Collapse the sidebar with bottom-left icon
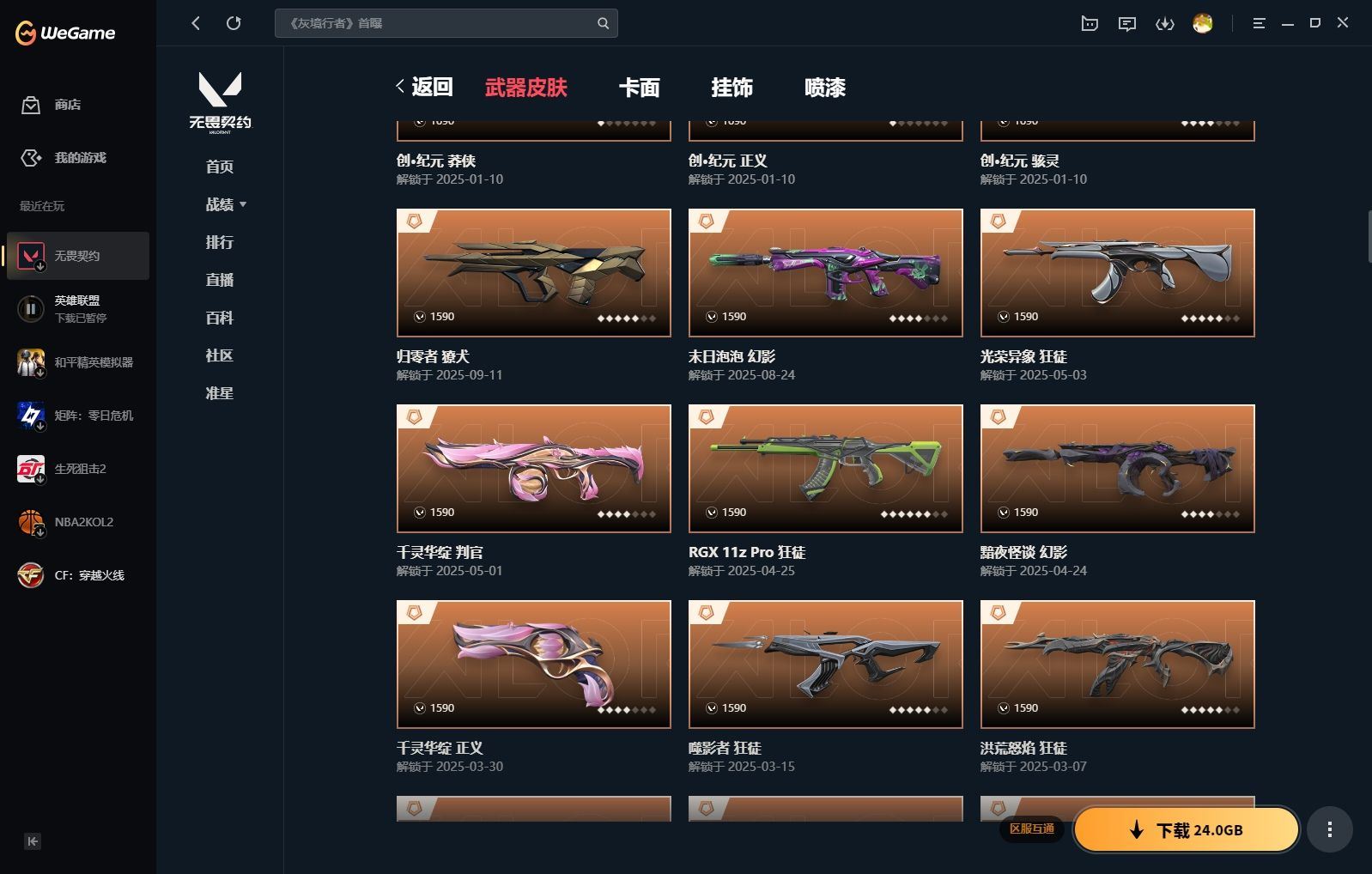Screen dimensions: 1372x874 click(x=33, y=841)
